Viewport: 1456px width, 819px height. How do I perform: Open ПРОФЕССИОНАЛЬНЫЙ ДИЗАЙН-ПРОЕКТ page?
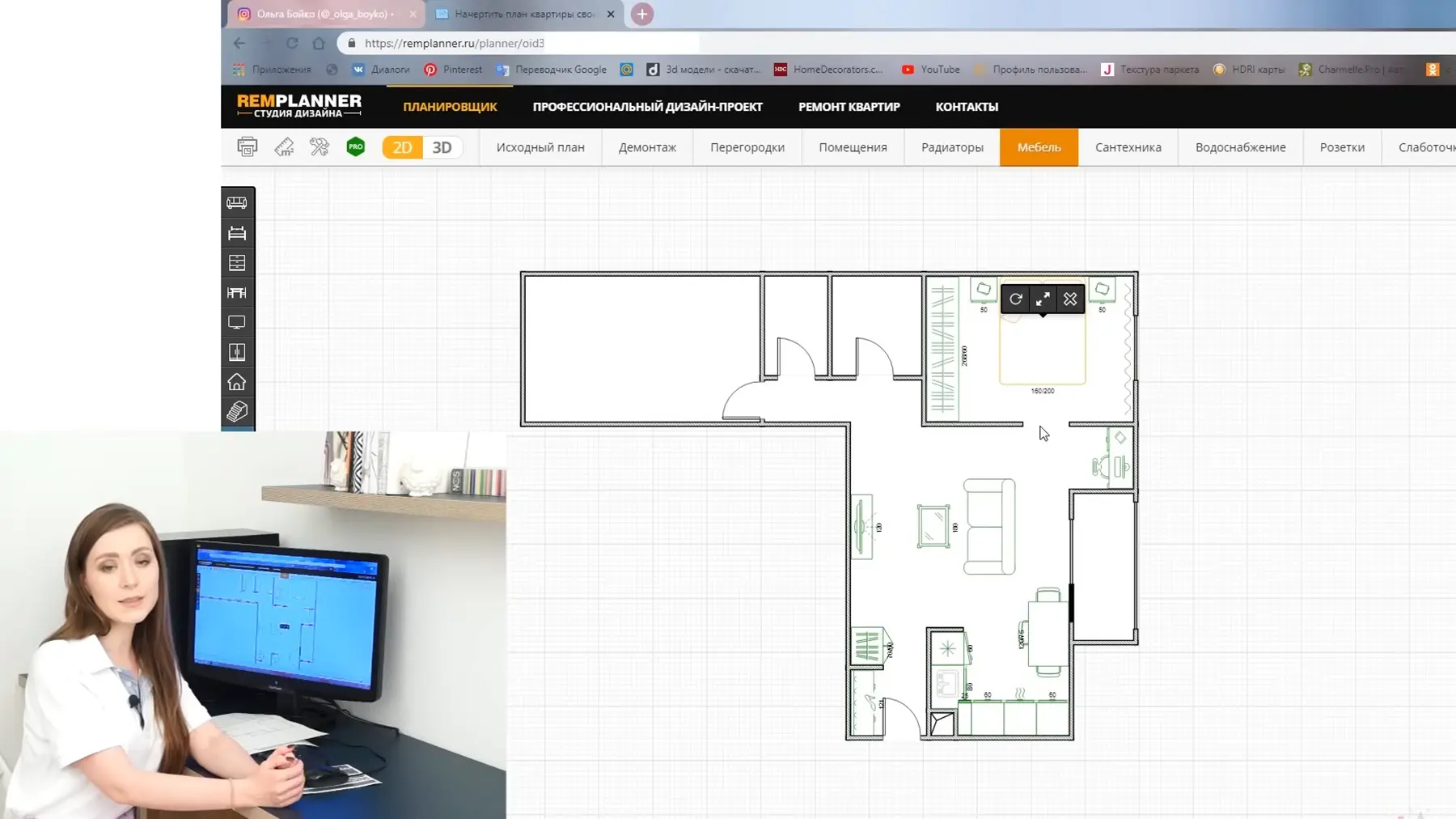pyautogui.click(x=647, y=107)
